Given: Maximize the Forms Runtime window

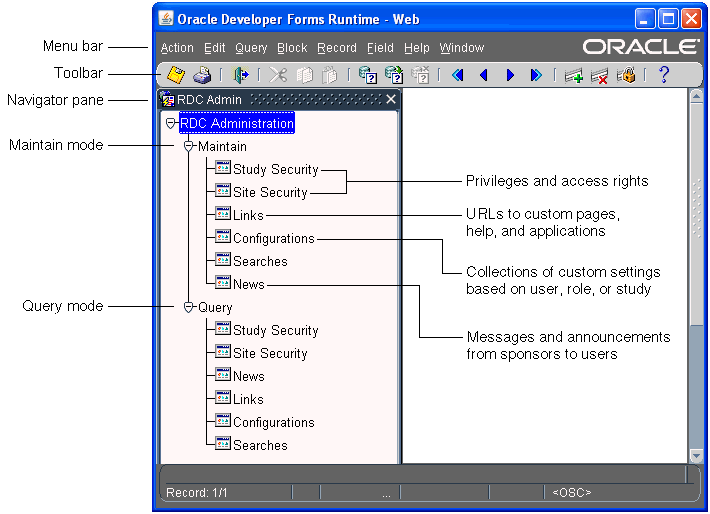Looking at the screenshot, I should [x=668, y=19].
